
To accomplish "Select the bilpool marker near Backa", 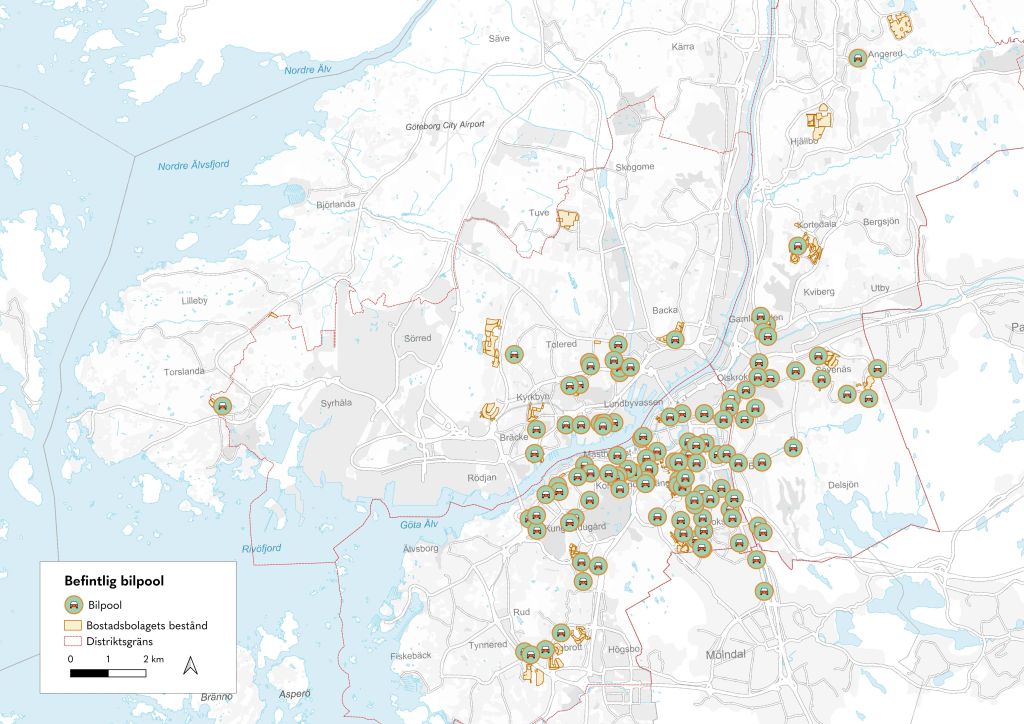I will [675, 340].
